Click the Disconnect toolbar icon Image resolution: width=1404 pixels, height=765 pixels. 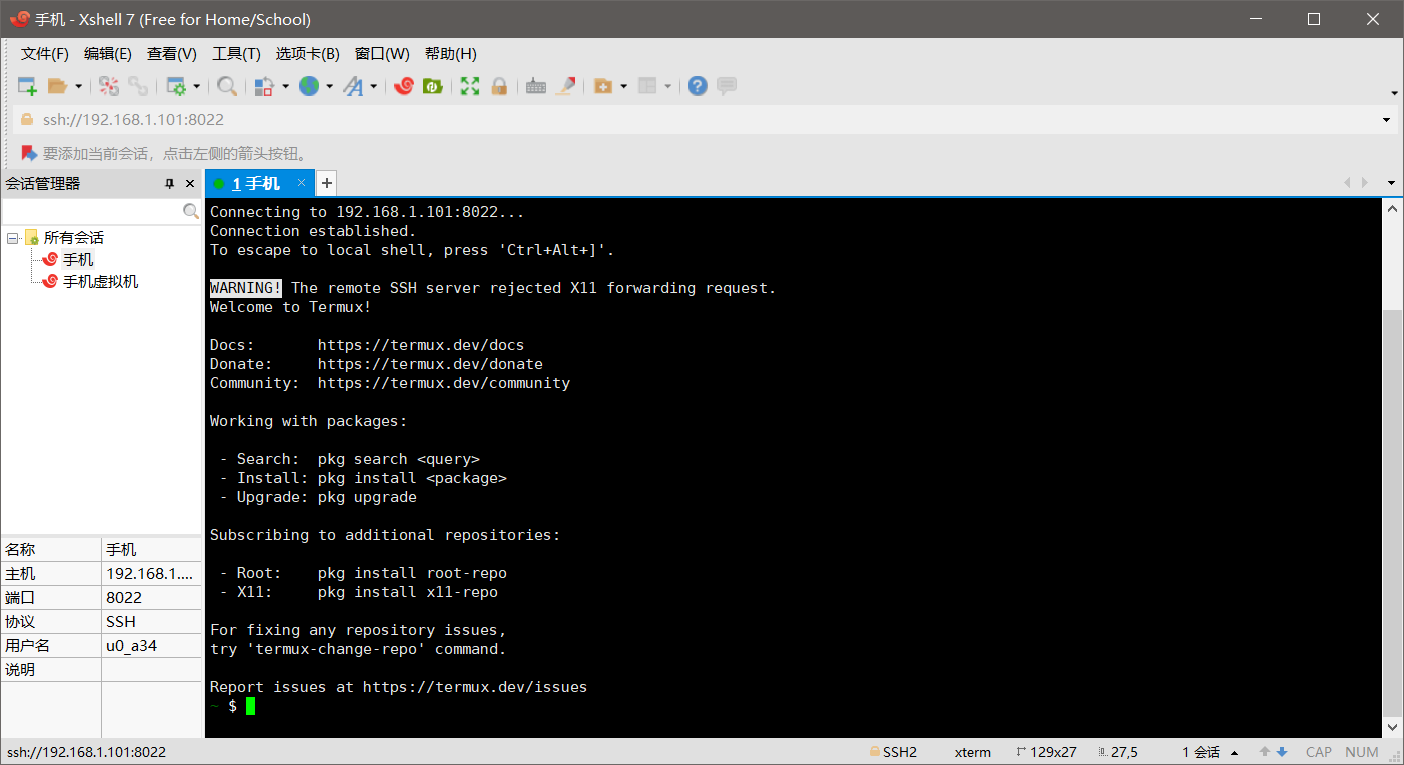click(x=109, y=86)
